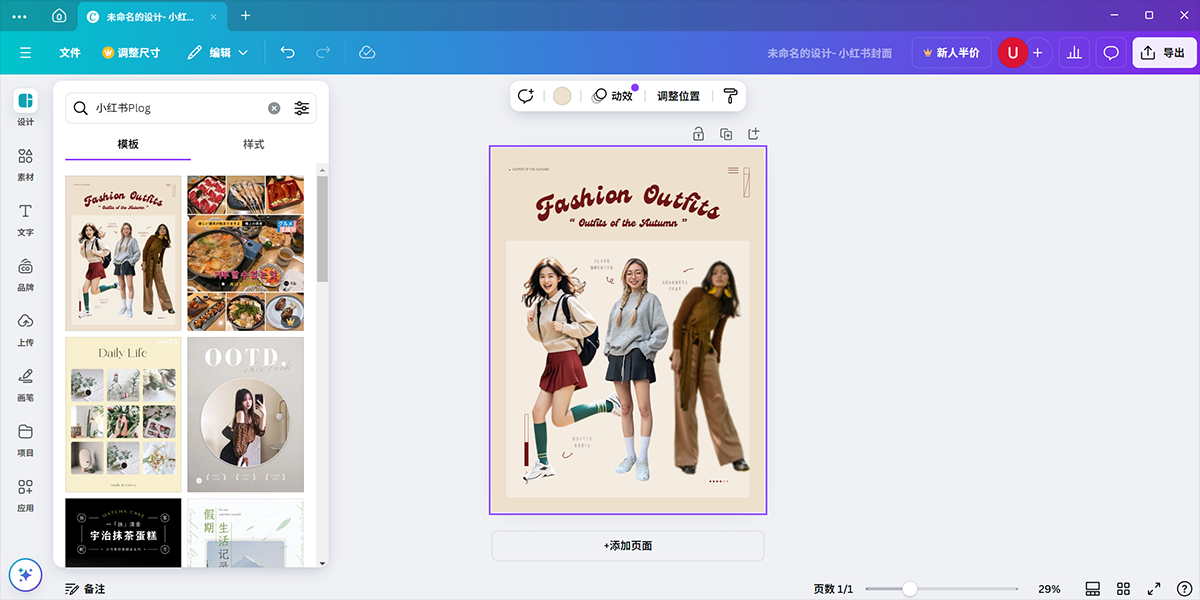Click the 导出 export button
The width and height of the screenshot is (1200, 600).
tap(1163, 52)
